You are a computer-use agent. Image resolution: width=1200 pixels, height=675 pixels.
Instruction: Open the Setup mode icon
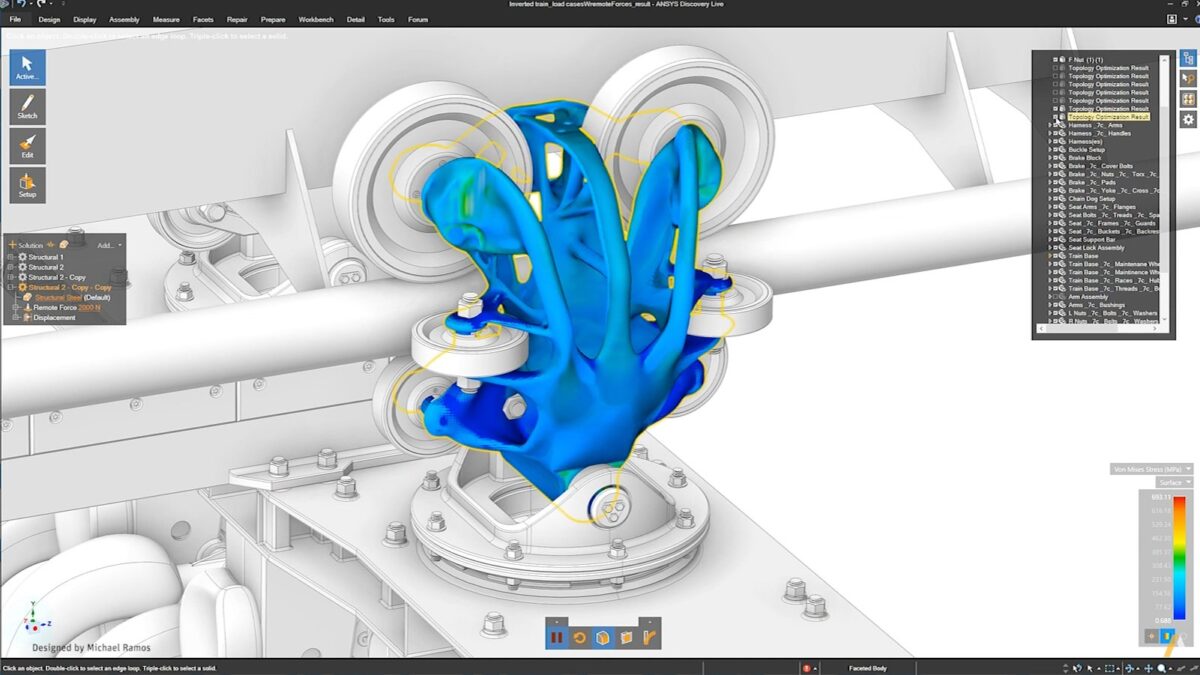[27, 185]
